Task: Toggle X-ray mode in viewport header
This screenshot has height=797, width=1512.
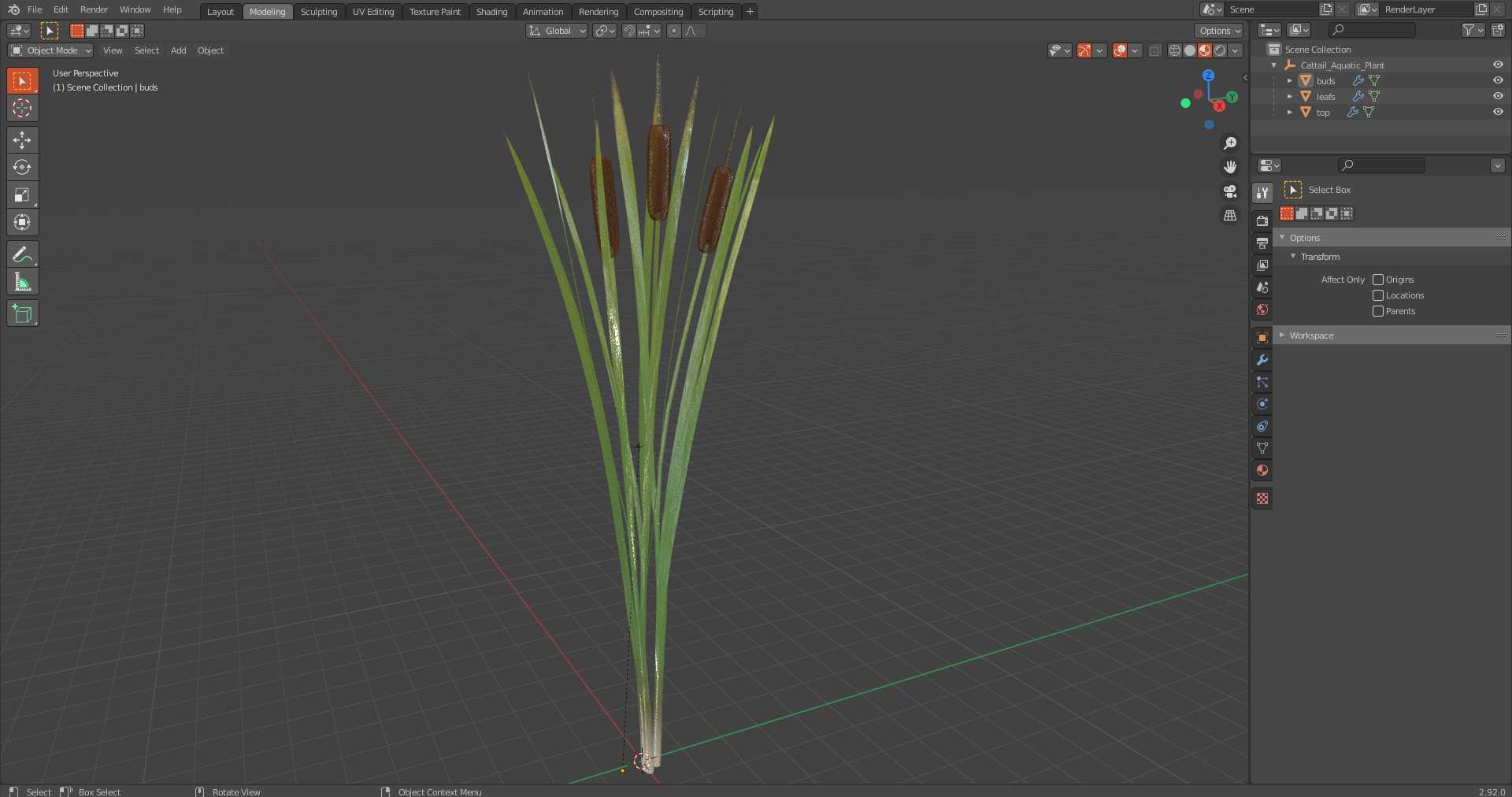Action: pyautogui.click(x=1154, y=50)
